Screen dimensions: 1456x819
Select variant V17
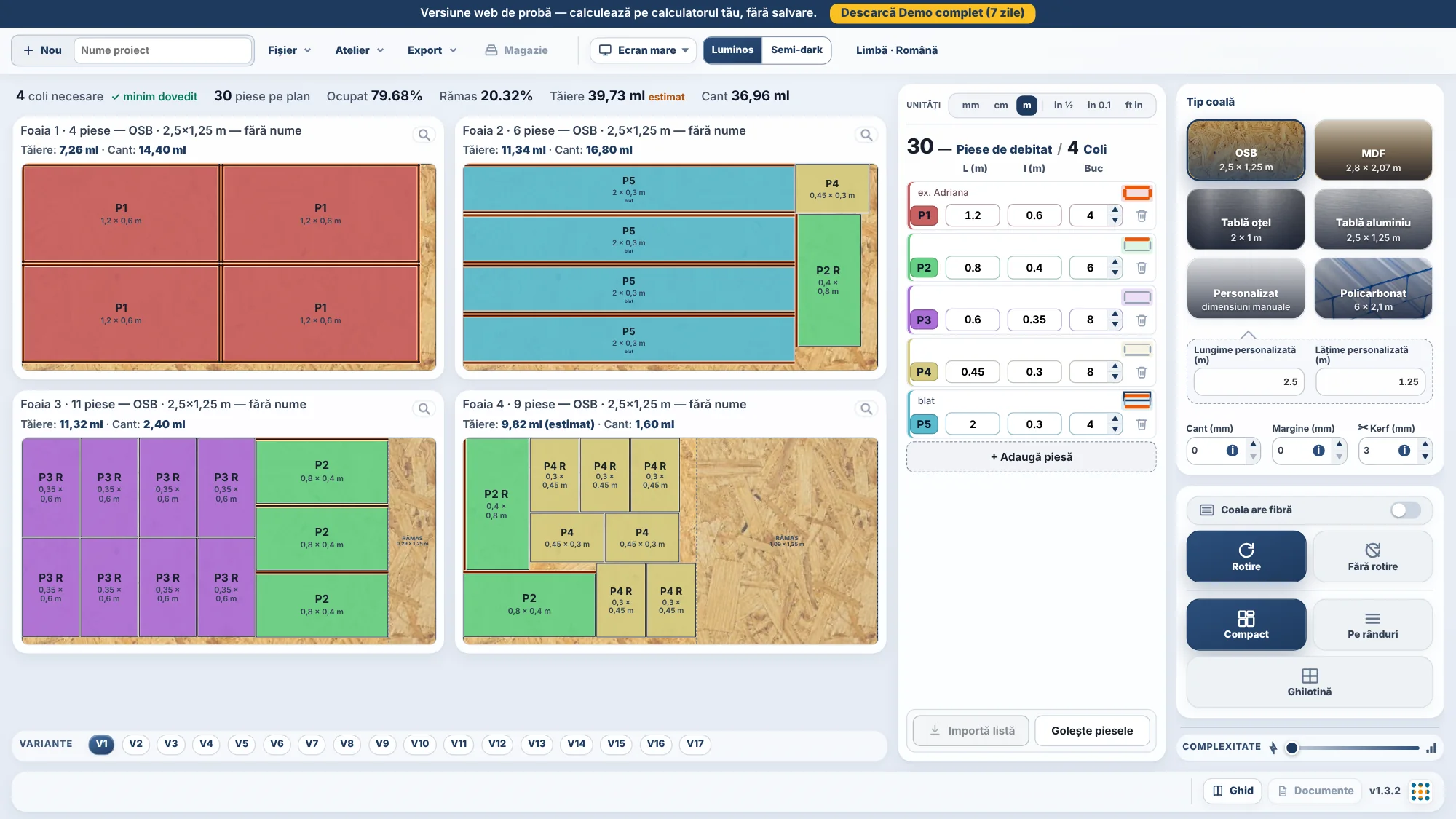click(x=695, y=744)
